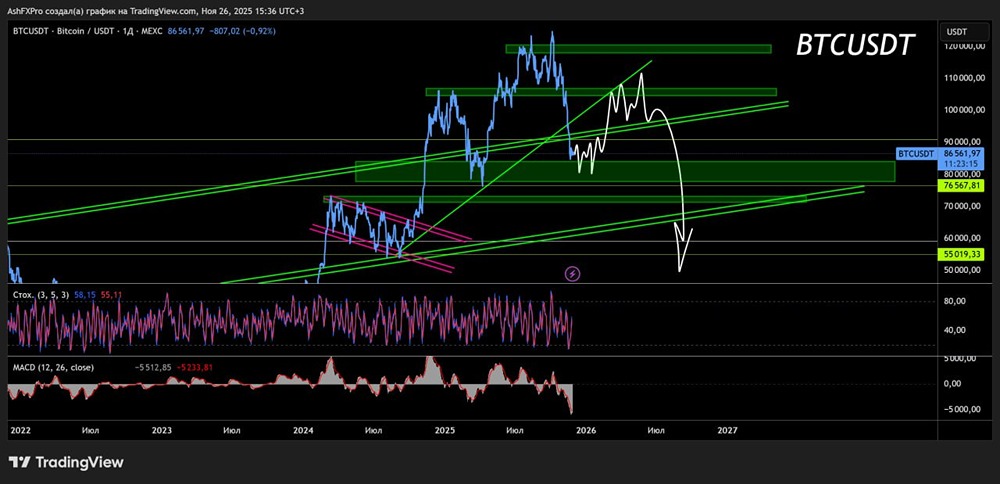Open the MACD (12, 26, close) indicator legend
Image resolution: width=1000 pixels, height=484 pixels.
54,367
